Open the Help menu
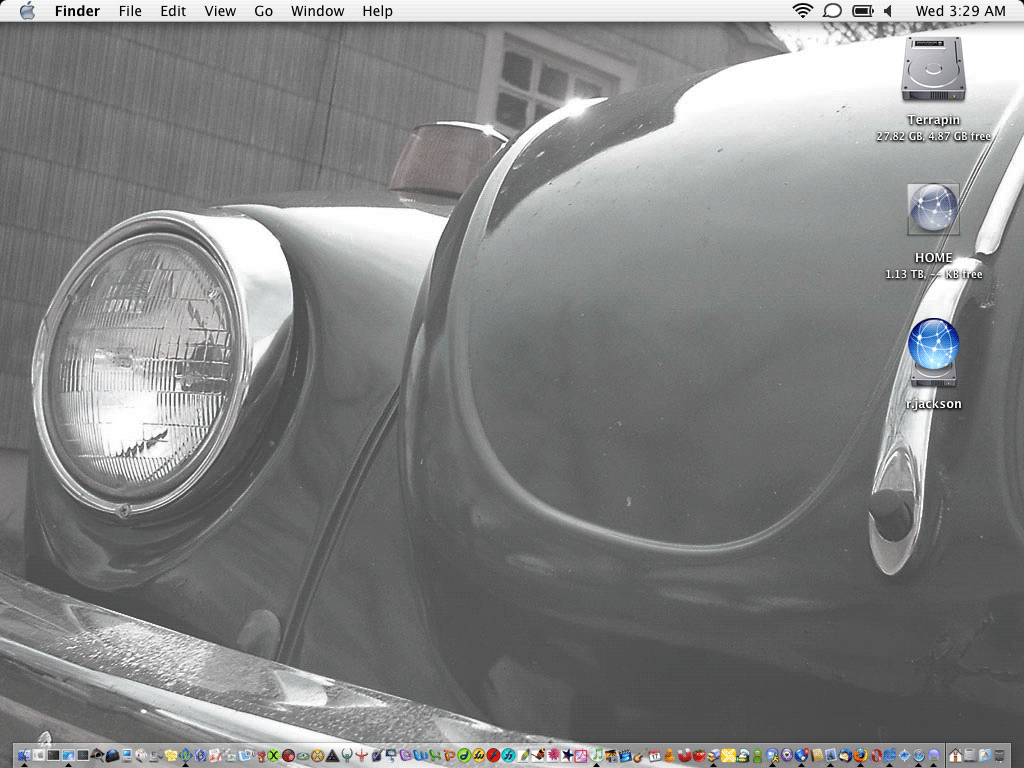This screenshot has width=1024, height=768. click(377, 11)
